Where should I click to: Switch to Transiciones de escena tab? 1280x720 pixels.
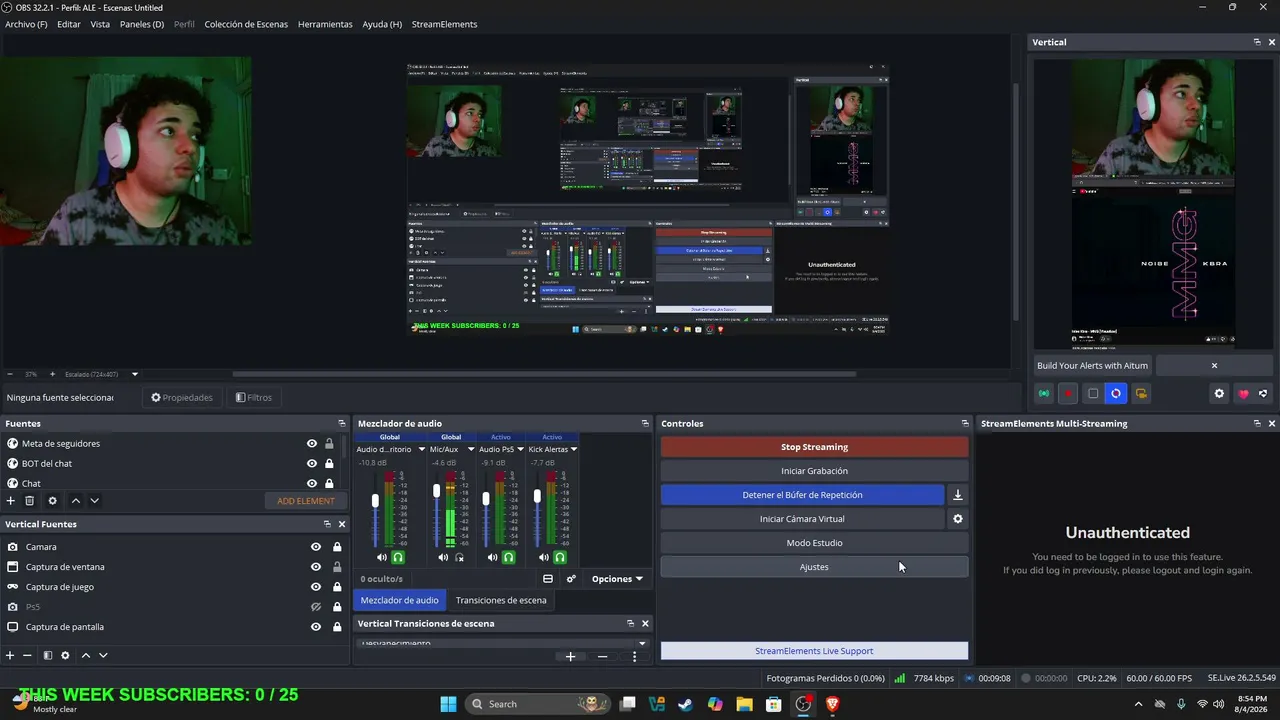501,600
